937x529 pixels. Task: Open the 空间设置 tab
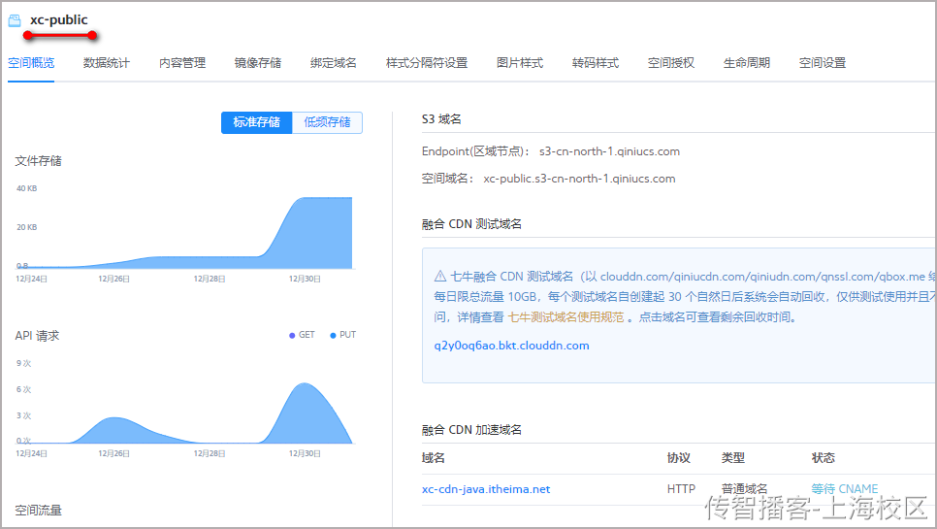click(822, 63)
